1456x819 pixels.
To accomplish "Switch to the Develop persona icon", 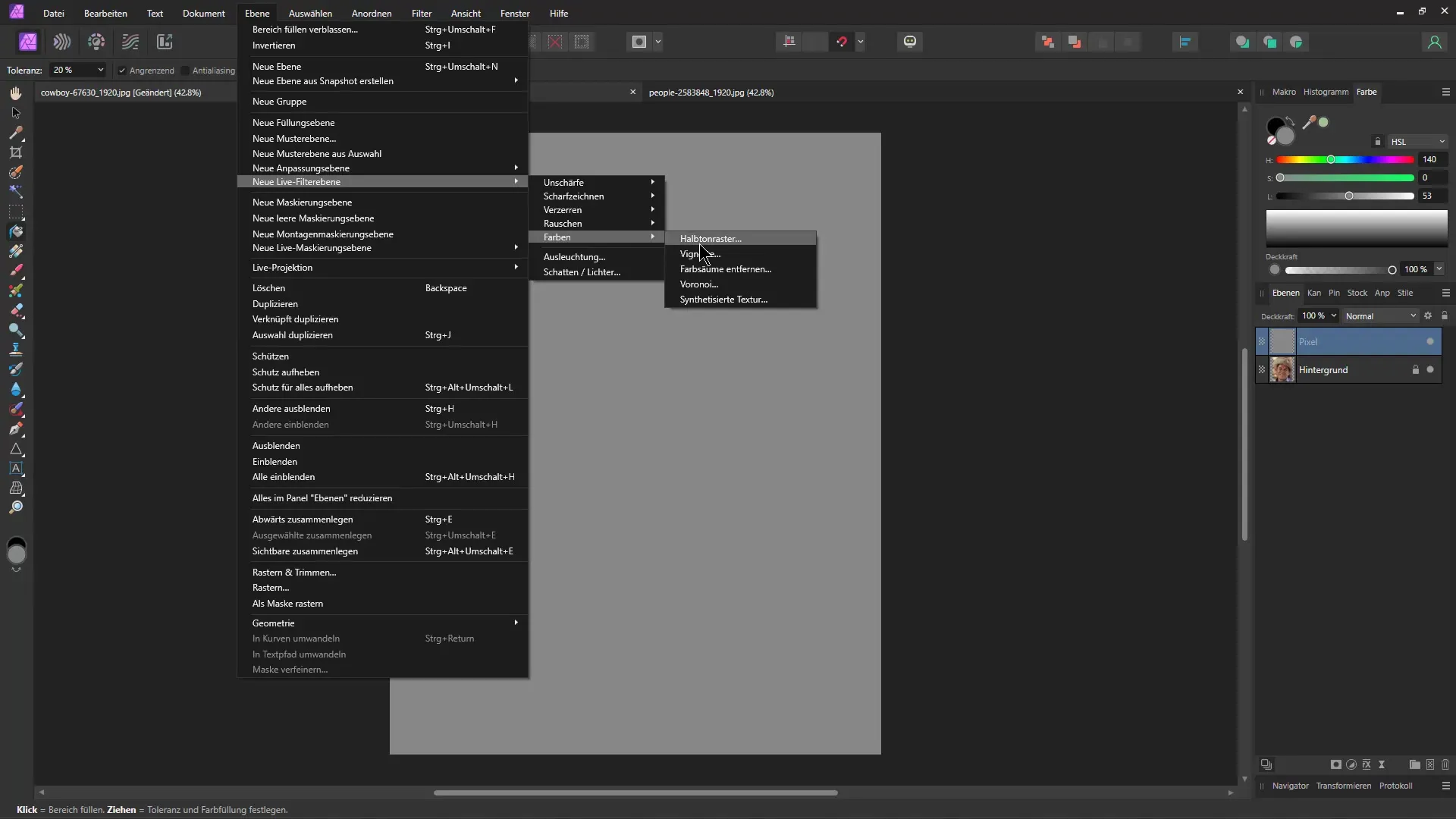I will click(96, 42).
